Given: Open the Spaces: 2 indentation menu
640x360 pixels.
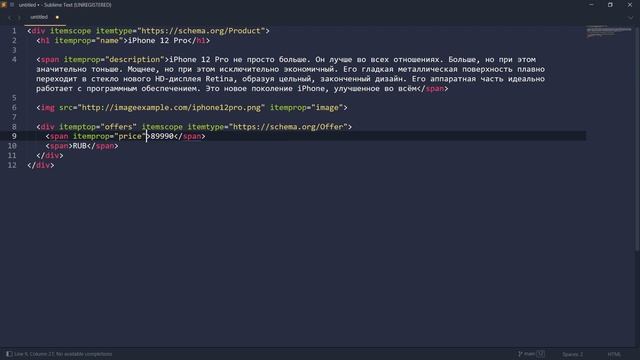Looking at the screenshot, I should pos(573,354).
